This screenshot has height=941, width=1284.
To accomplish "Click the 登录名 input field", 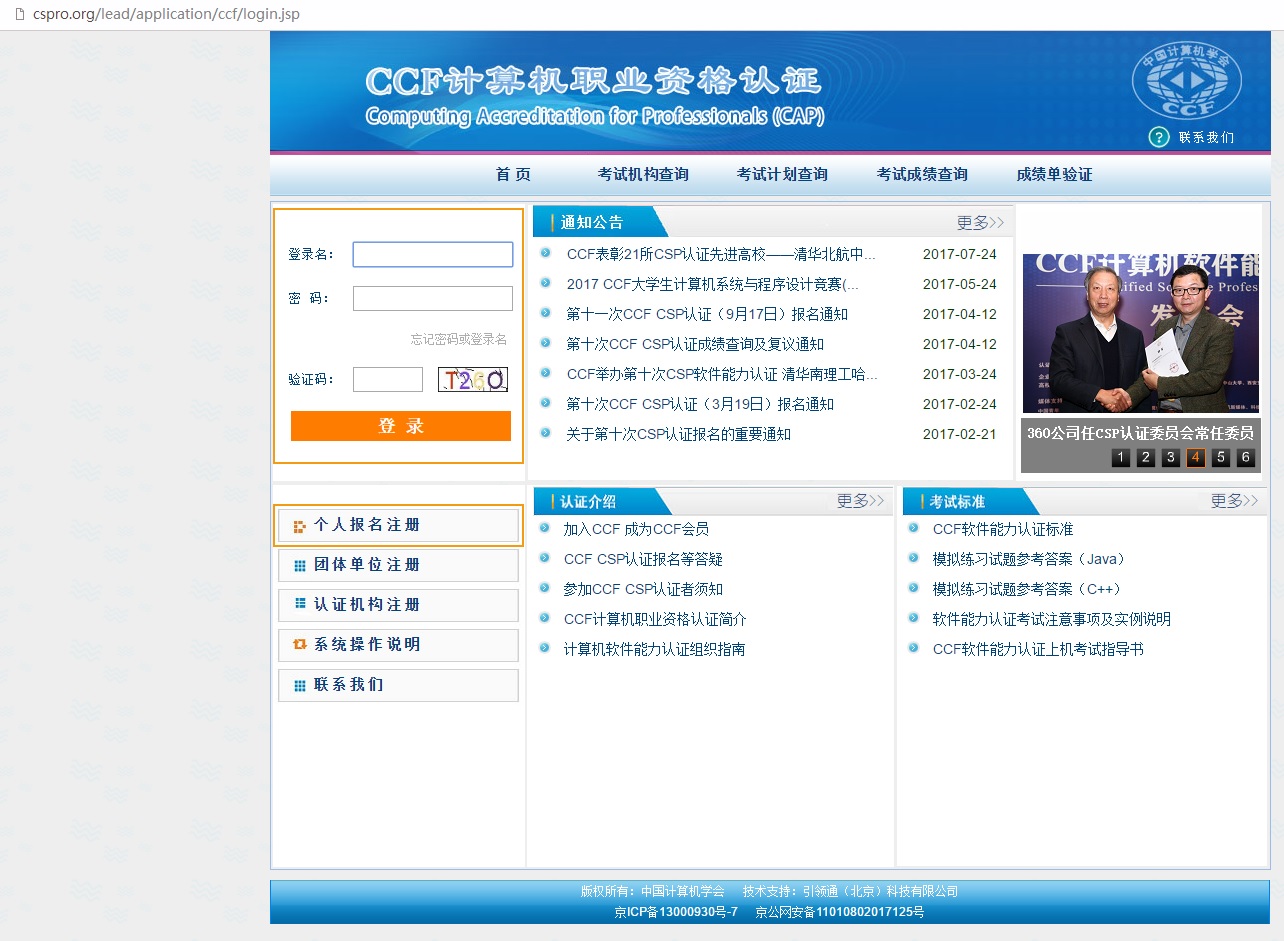I will coord(432,254).
